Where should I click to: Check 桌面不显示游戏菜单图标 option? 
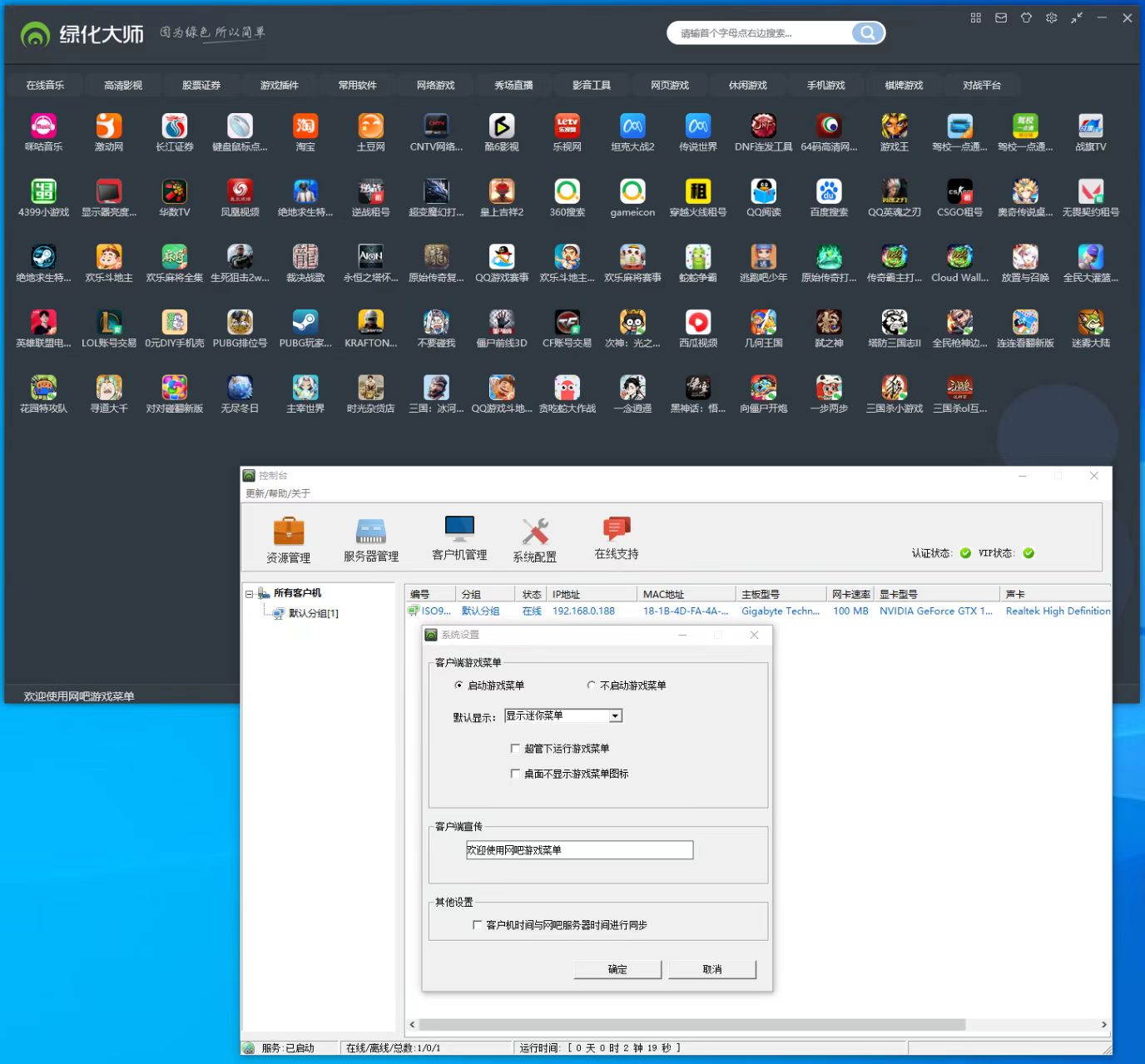515,774
